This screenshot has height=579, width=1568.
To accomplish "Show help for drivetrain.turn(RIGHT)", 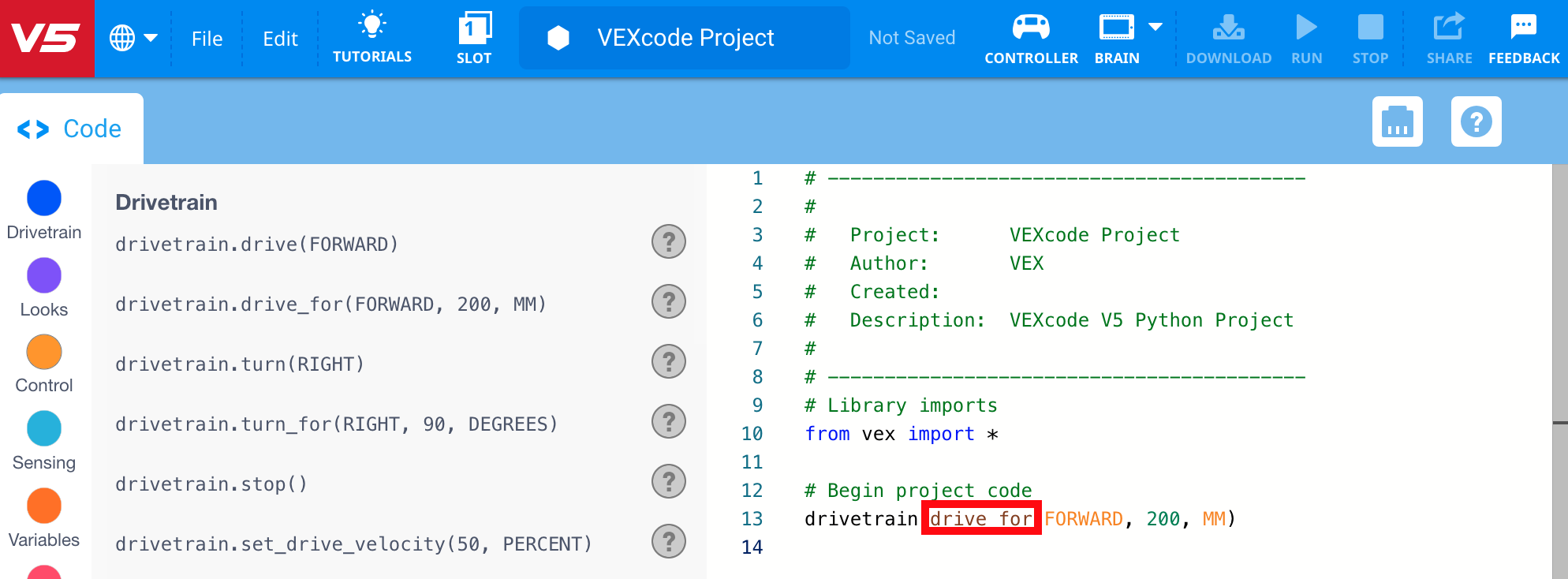I will (x=668, y=361).
